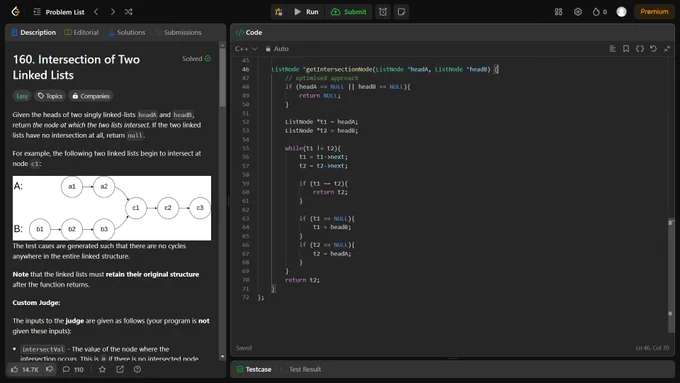This screenshot has height=383, width=680.
Task: Click the debugger icon beside Run
Action: [278, 12]
